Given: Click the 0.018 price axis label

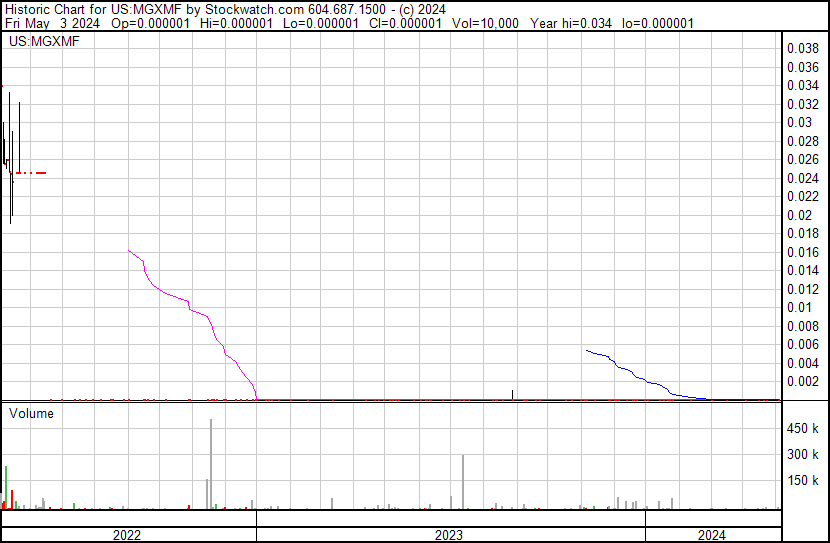Looking at the screenshot, I should coord(802,233).
